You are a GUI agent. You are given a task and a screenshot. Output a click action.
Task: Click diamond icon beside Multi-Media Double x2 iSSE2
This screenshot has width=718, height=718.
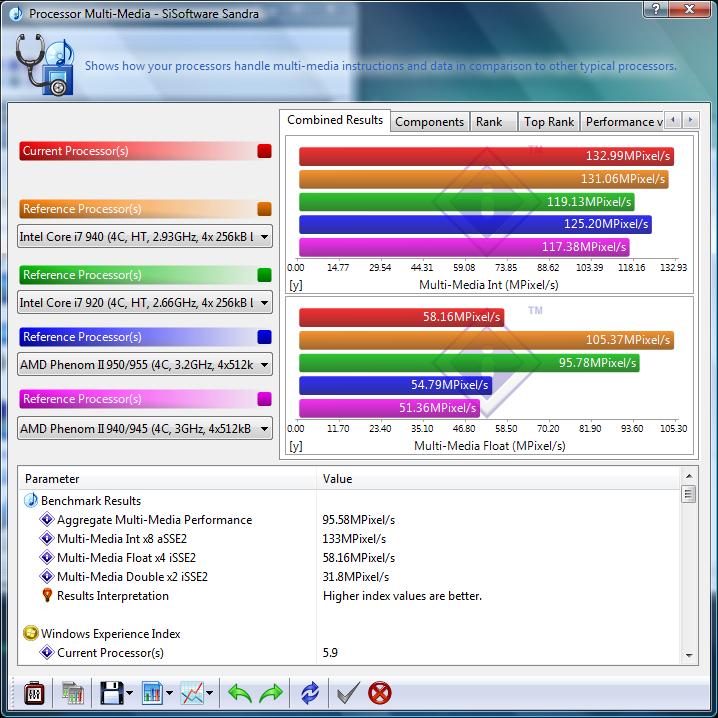[47, 577]
